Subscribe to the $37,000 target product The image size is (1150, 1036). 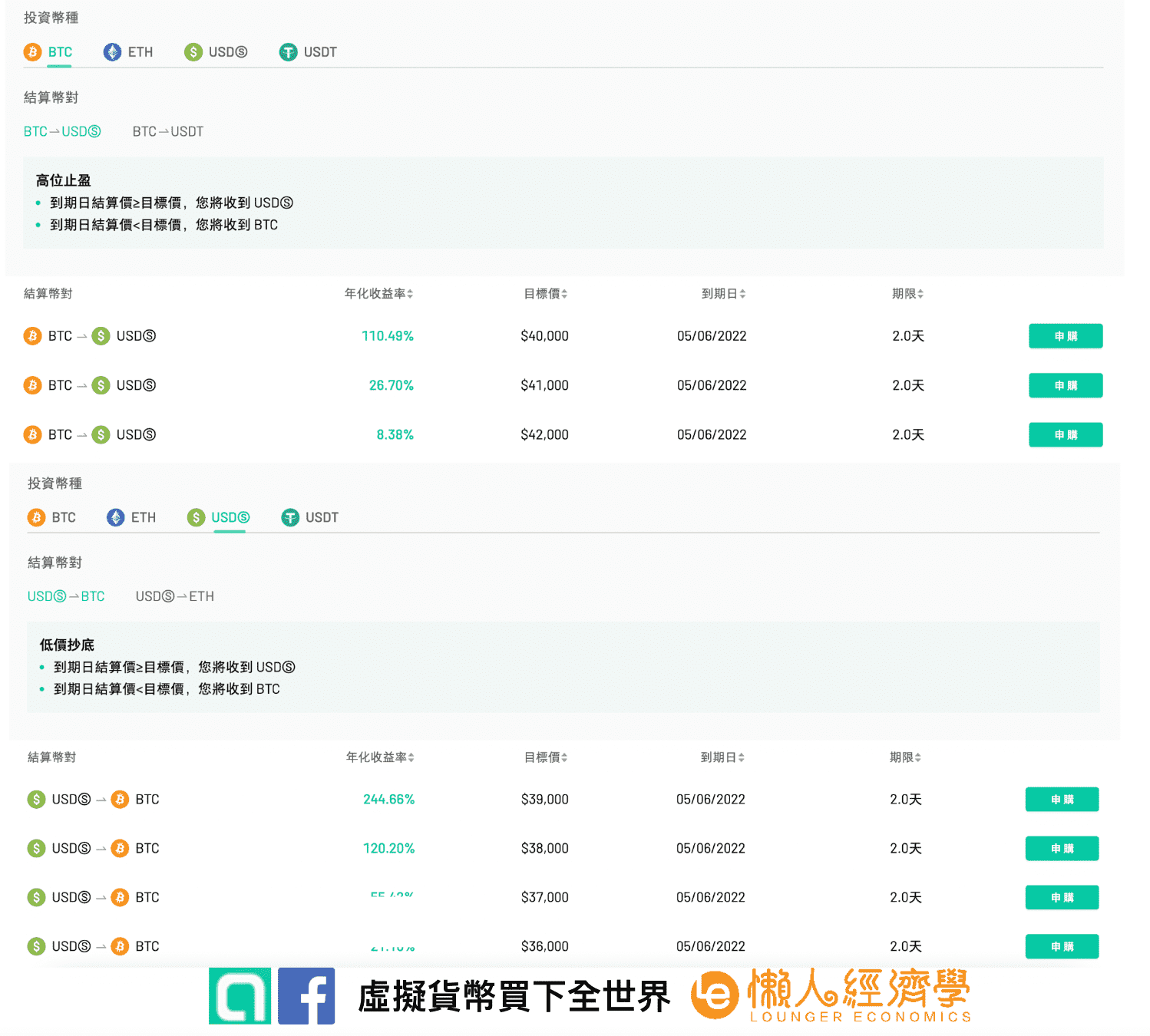click(x=1062, y=898)
